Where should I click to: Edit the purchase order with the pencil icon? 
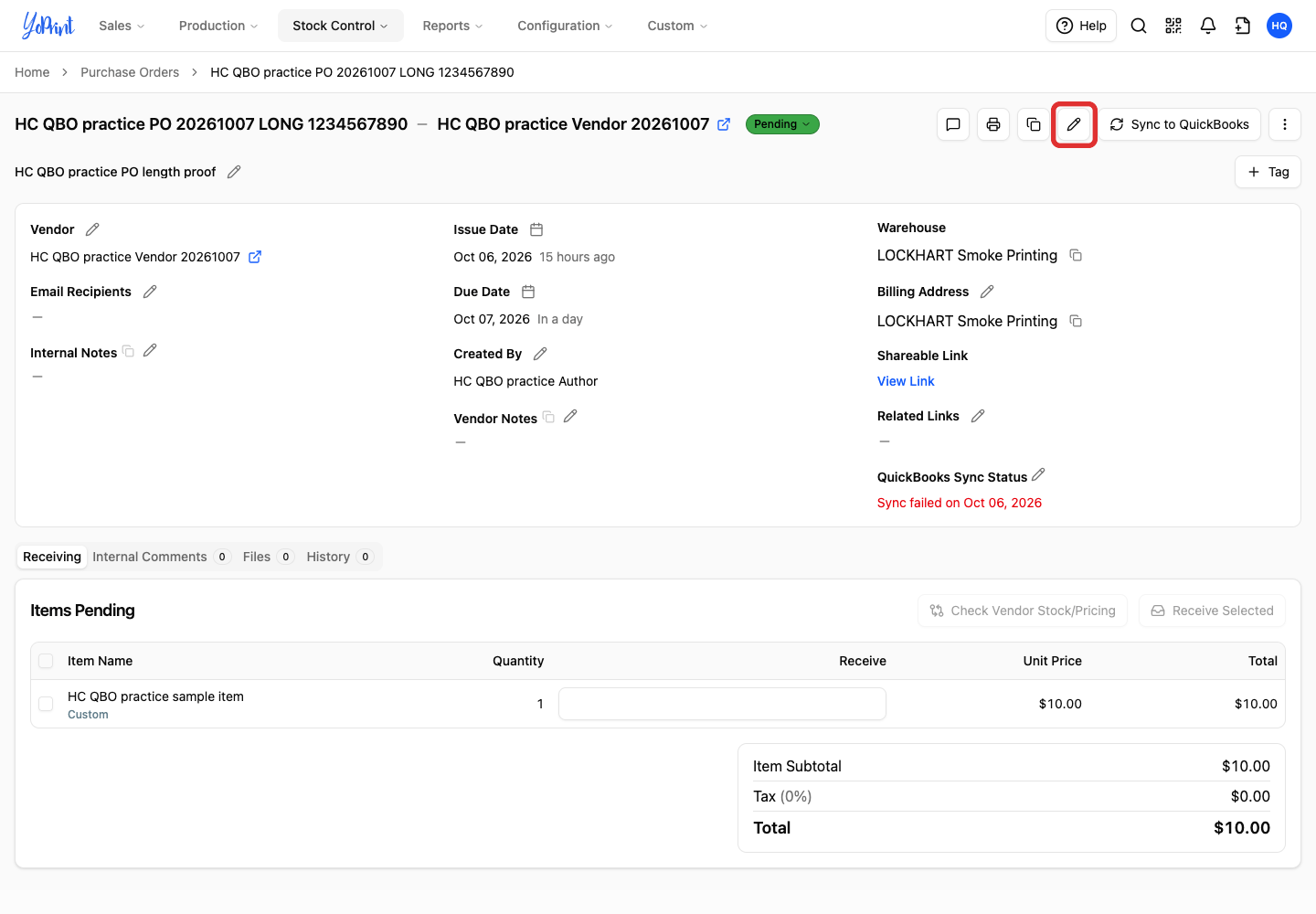(1074, 124)
